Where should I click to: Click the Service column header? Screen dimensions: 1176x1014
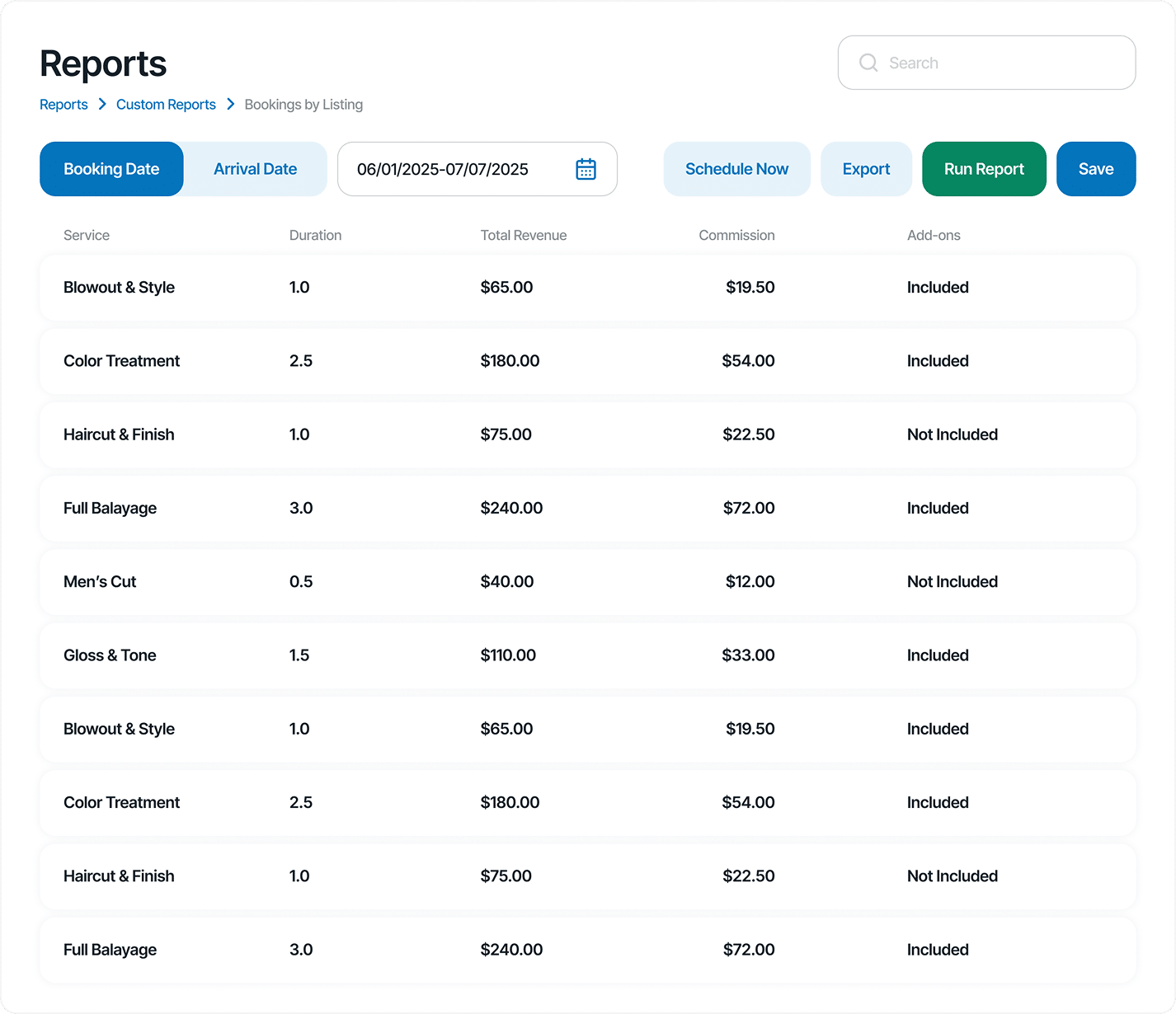[87, 235]
